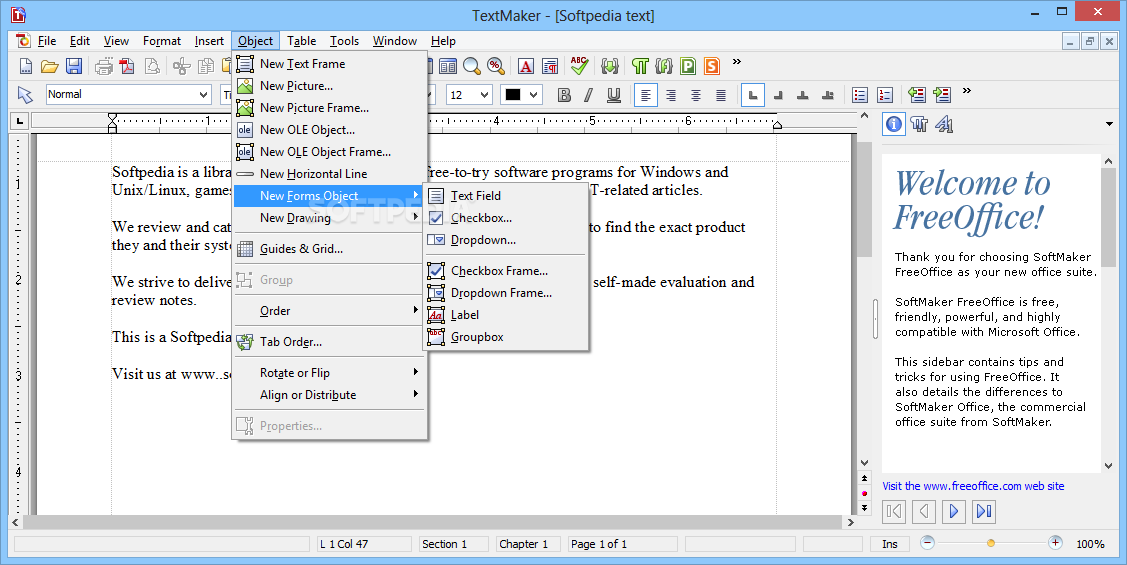
Task: Click the Copy icon in toolbar
Action: tap(206, 67)
